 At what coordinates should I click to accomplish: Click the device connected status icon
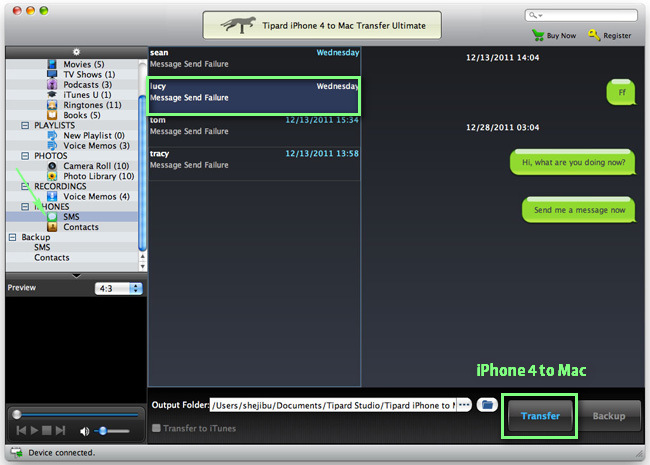pos(17,452)
